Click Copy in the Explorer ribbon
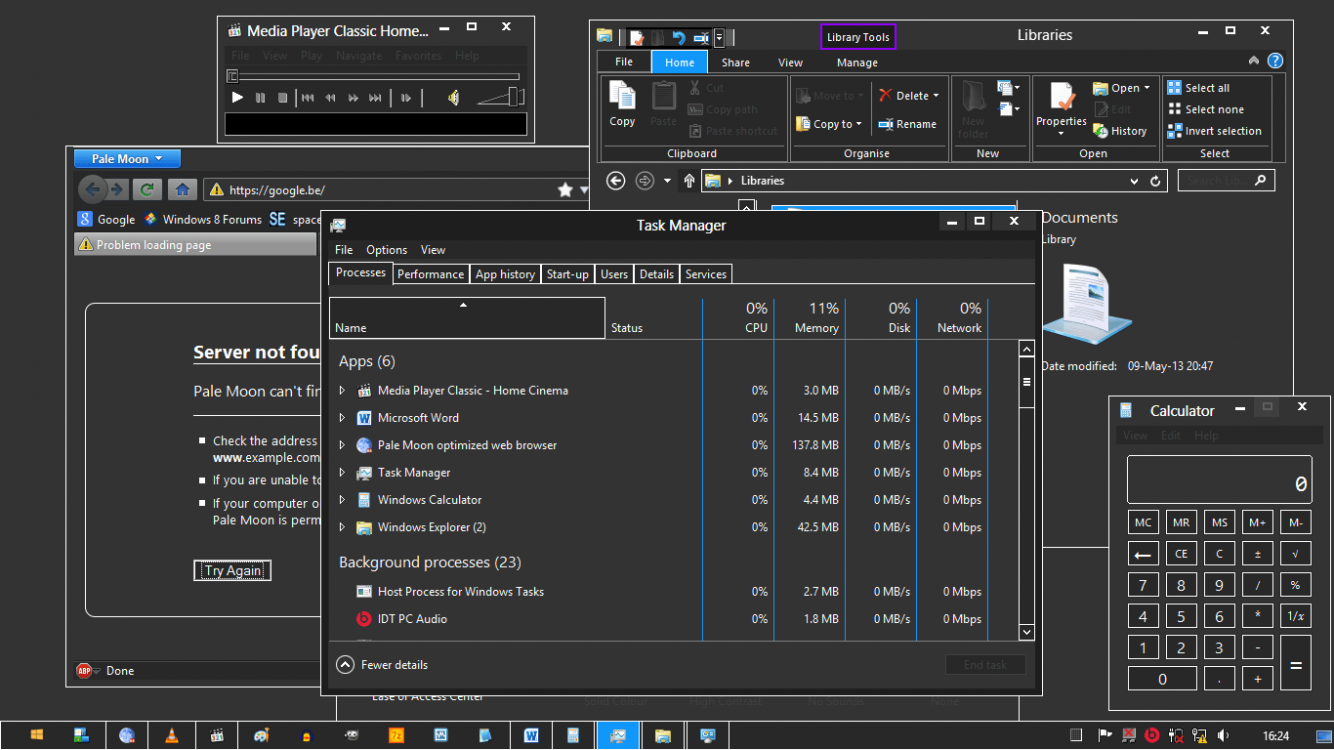Screen dimensions: 1334x750 (623, 104)
